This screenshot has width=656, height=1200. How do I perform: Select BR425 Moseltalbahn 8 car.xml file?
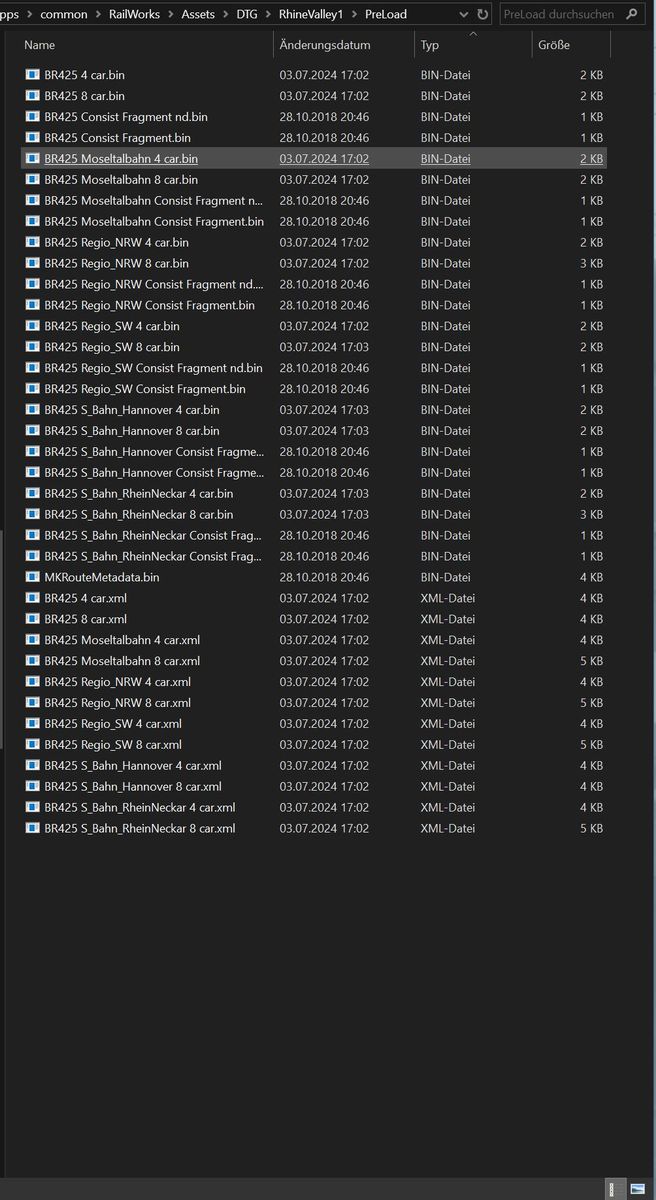click(313, 661)
